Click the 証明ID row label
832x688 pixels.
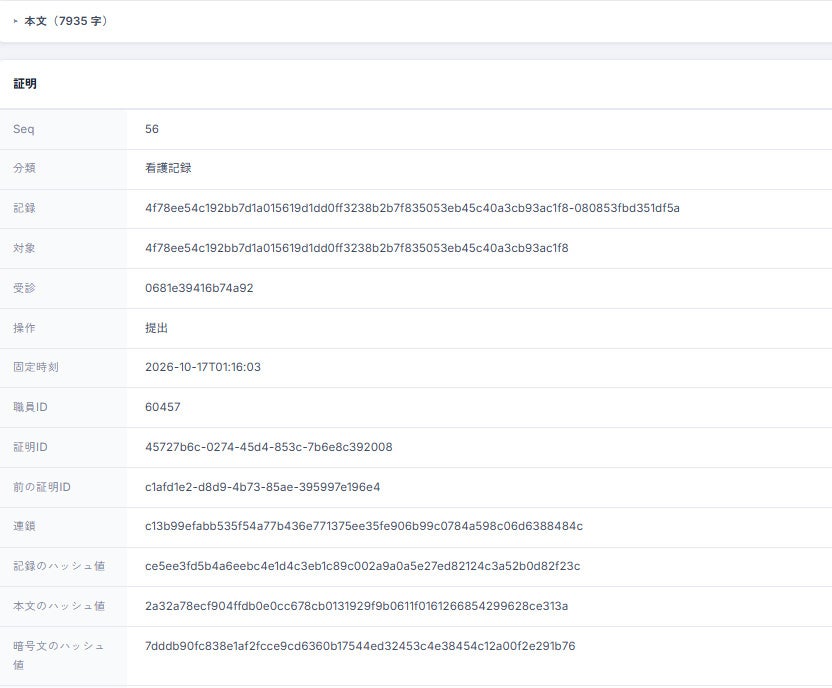pos(30,447)
